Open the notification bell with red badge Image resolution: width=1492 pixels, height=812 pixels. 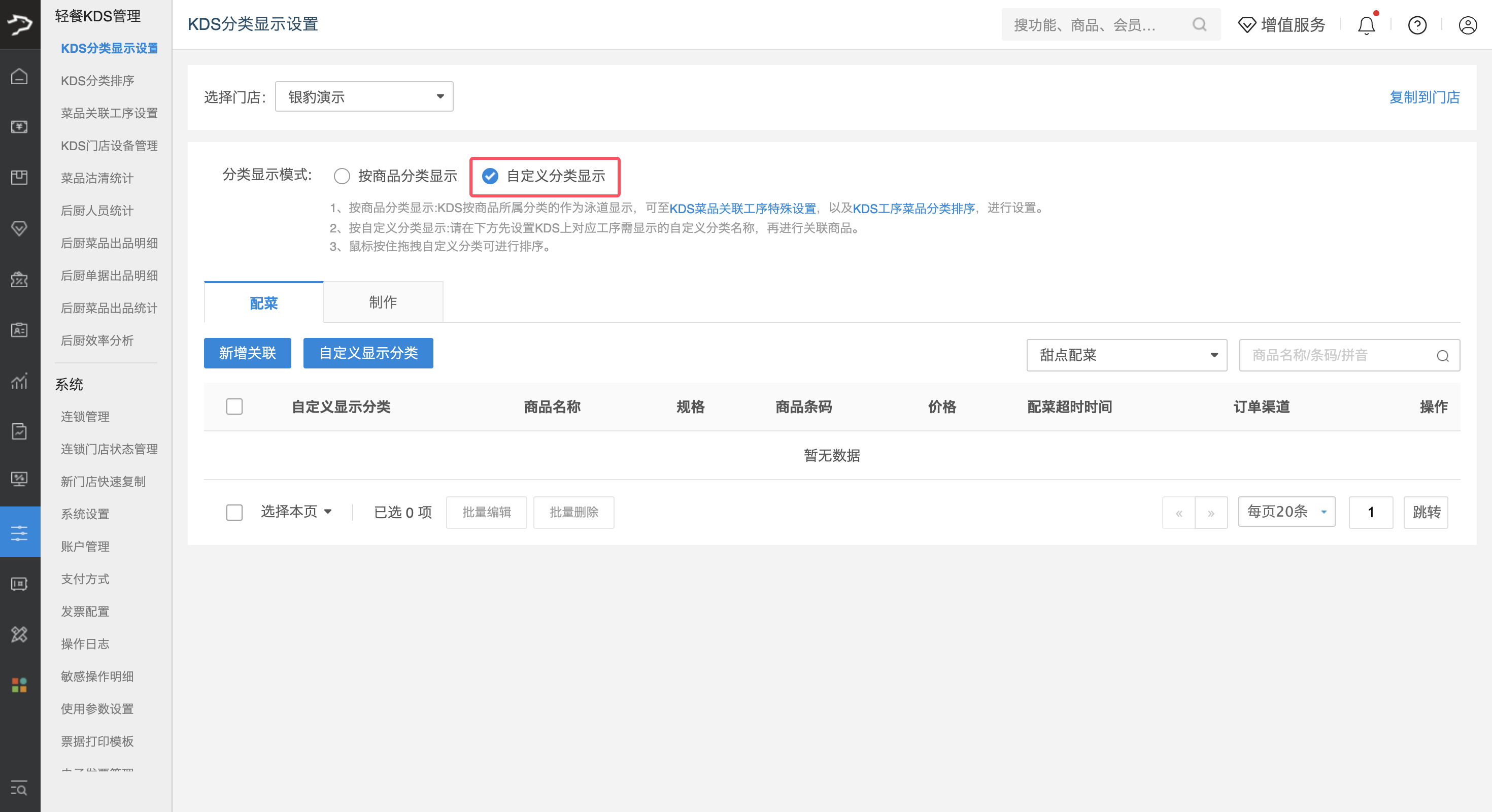tap(1366, 25)
